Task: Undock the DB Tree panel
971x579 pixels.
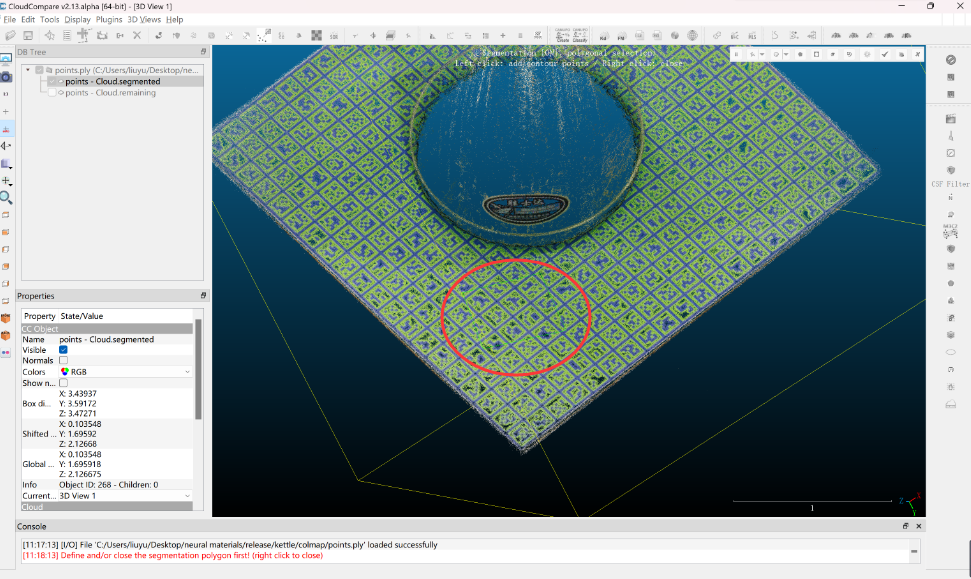Action: pos(203,52)
